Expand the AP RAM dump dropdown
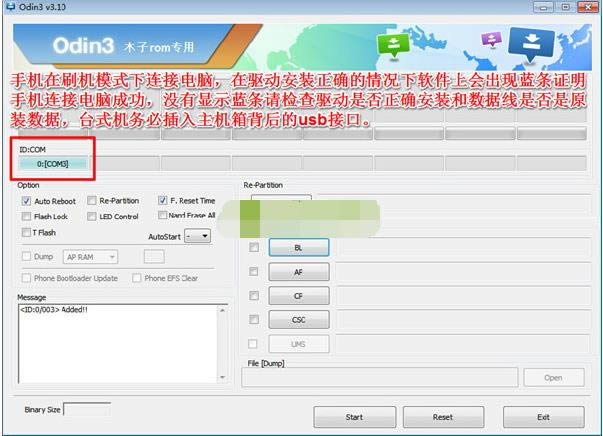This screenshot has height=436, width=603. click(x=91, y=257)
